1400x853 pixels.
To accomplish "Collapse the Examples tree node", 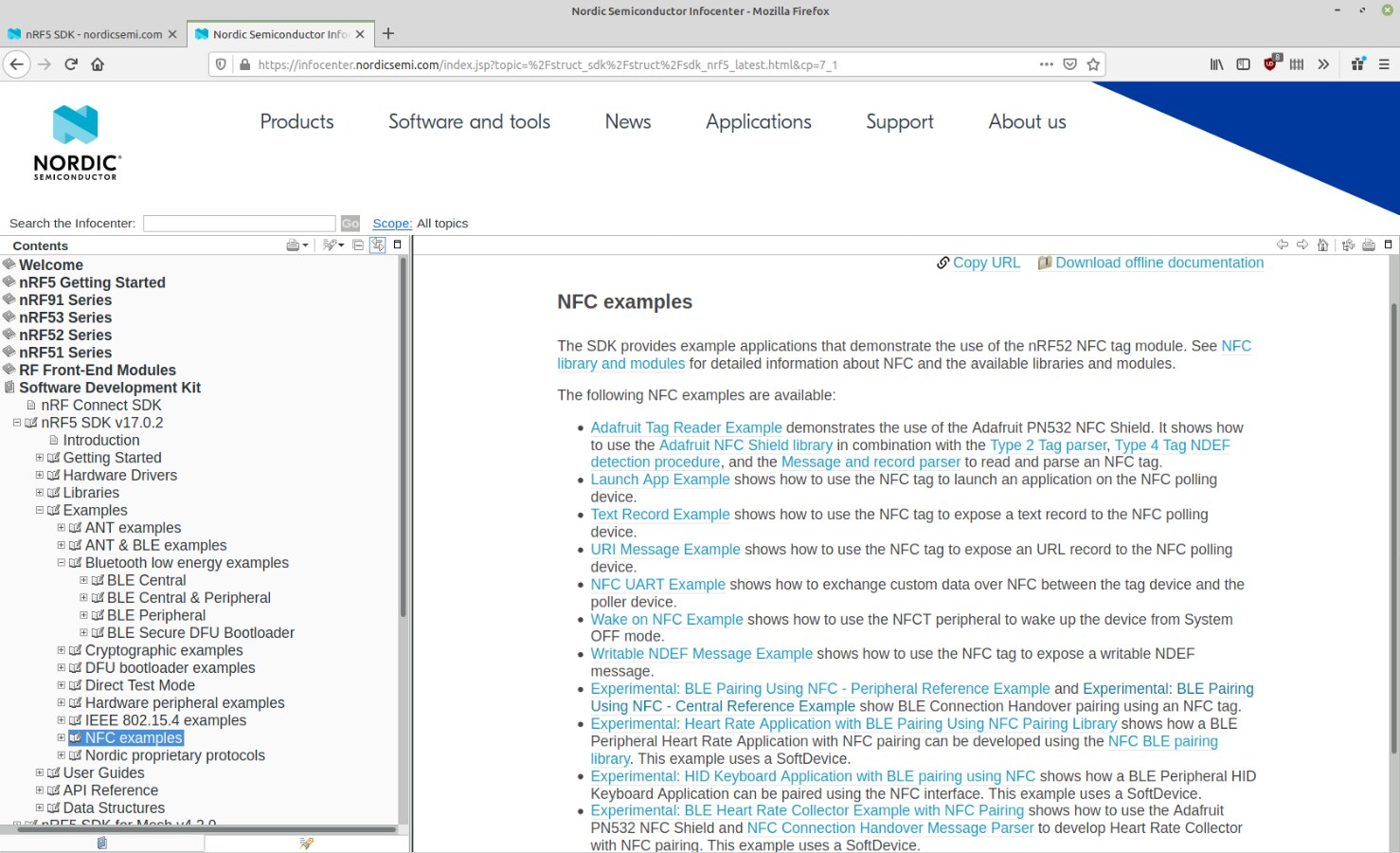I will (x=40, y=510).
